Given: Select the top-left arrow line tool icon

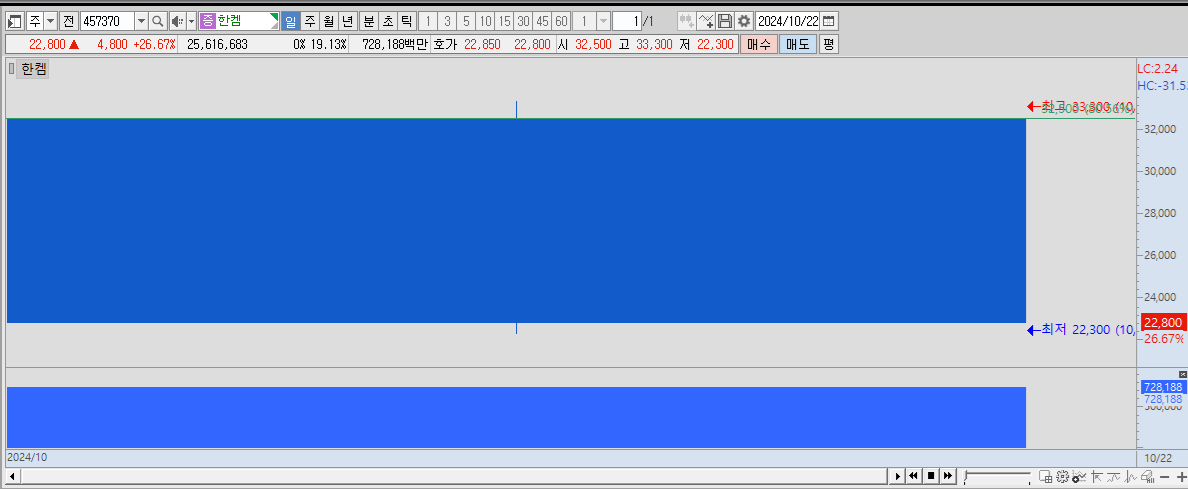Looking at the screenshot, I should point(1097,476).
